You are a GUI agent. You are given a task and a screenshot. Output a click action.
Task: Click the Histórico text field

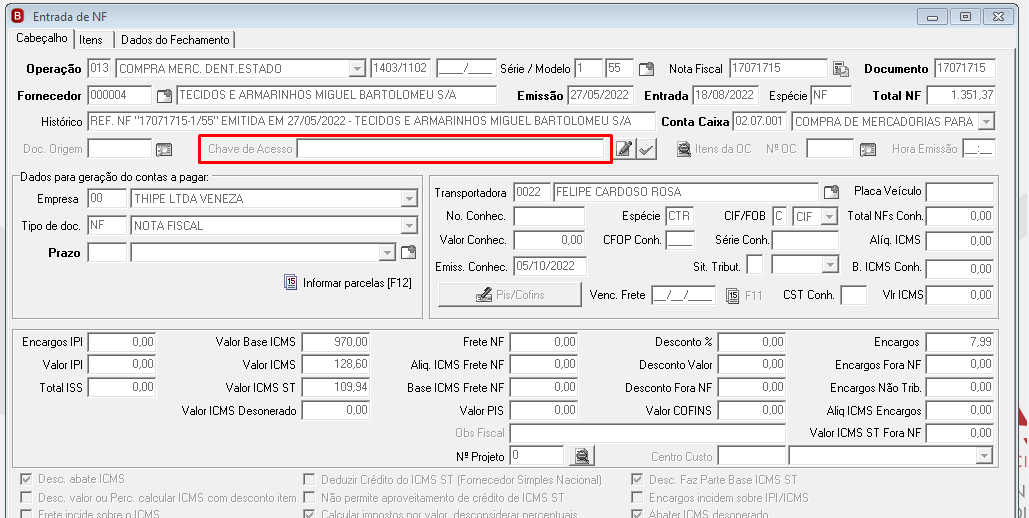[x=371, y=122]
